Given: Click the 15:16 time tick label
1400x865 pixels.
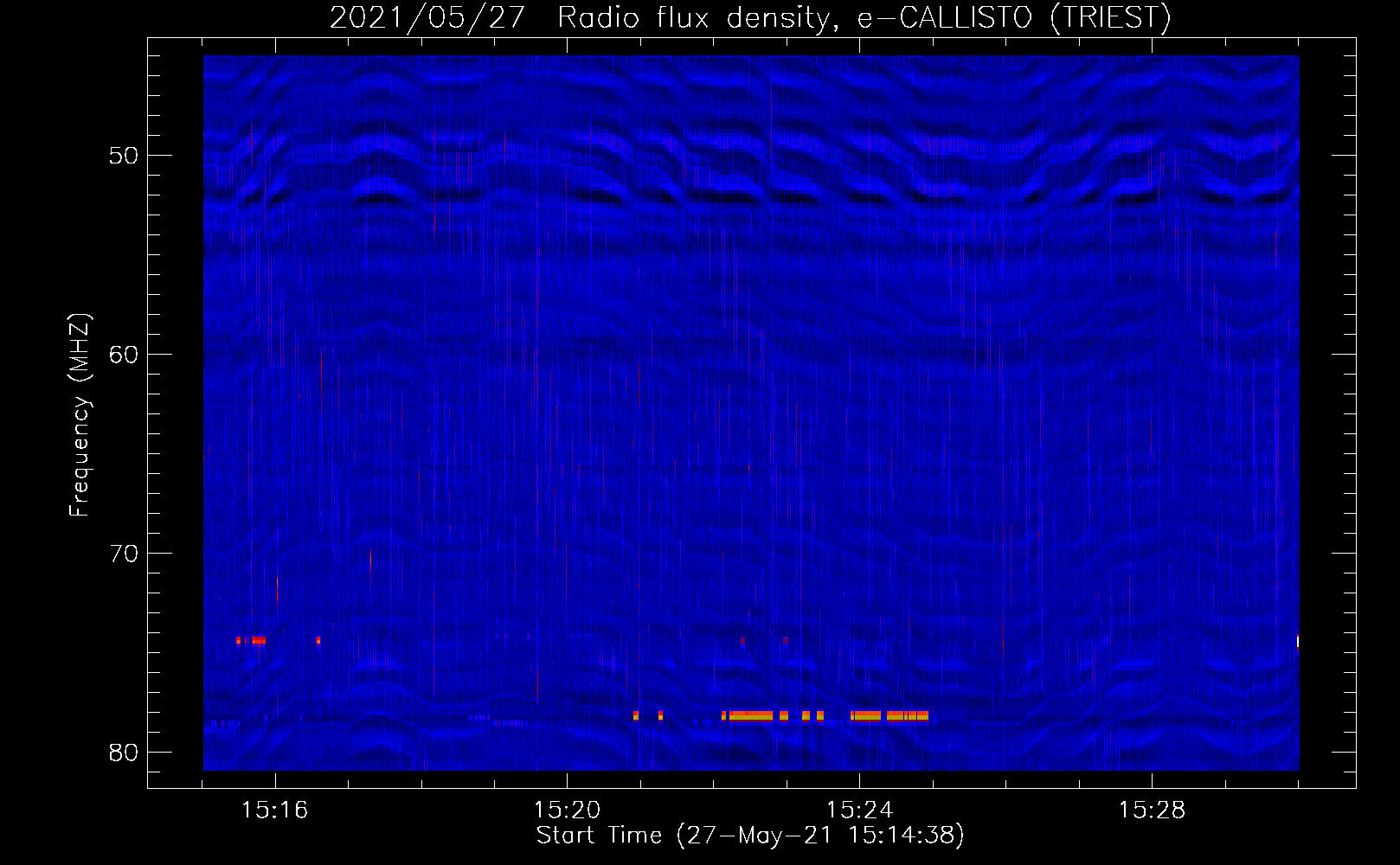Looking at the screenshot, I should click(274, 811).
